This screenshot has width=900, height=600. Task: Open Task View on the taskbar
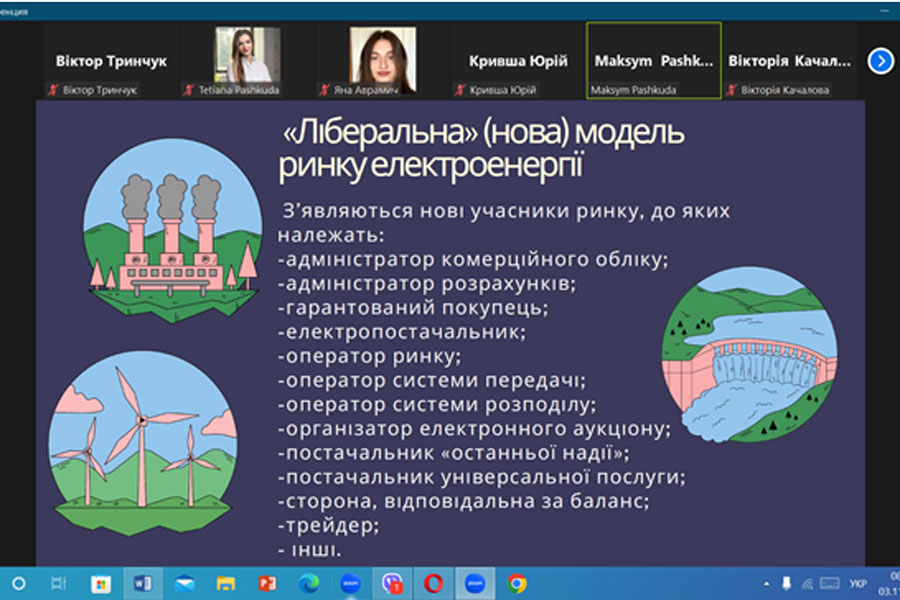[x=59, y=583]
